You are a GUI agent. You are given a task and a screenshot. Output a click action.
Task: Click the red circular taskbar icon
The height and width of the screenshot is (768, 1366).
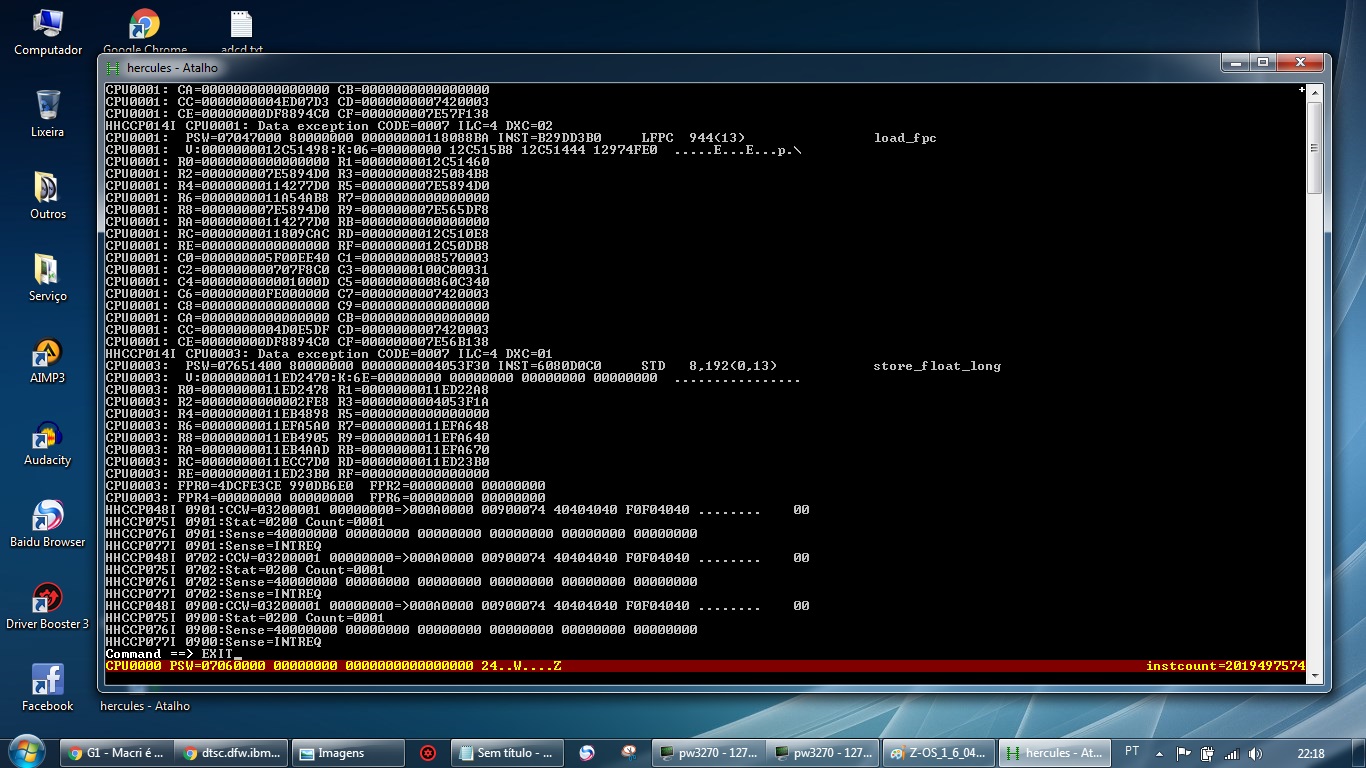point(428,753)
